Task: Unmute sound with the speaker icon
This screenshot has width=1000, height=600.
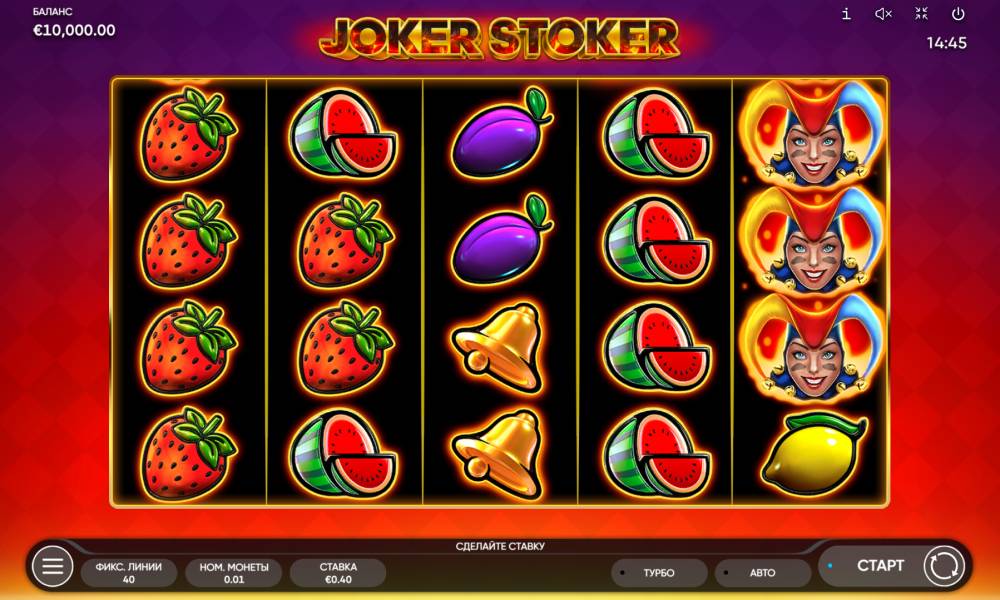Action: [x=883, y=13]
